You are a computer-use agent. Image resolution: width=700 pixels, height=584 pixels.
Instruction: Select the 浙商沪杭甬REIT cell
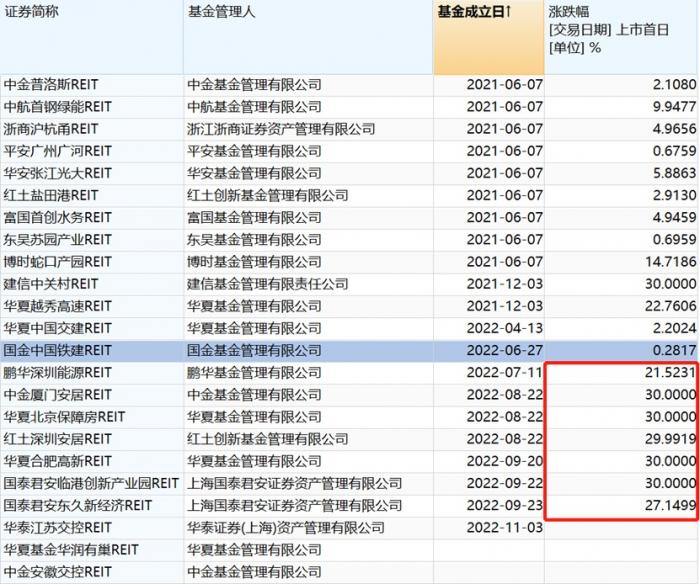[x=92, y=129]
